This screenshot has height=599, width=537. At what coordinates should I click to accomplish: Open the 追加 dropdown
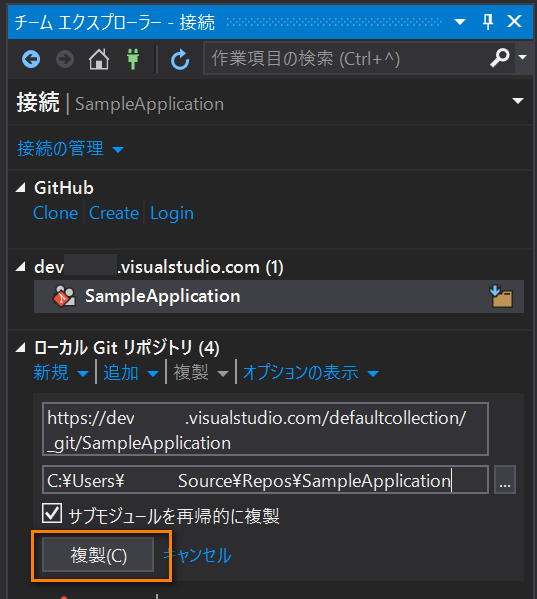point(131,372)
